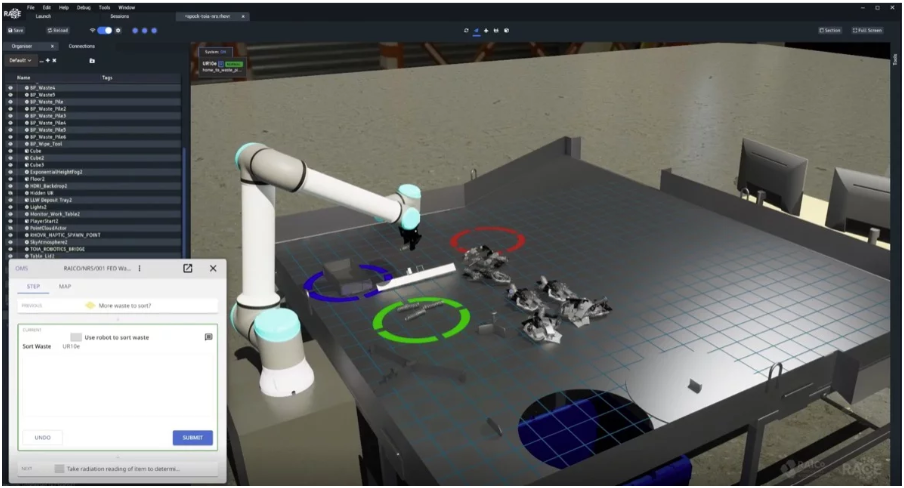Toggle visibility of the Floor2 item
Viewport: 904px width, 488px height.
(x=10, y=179)
